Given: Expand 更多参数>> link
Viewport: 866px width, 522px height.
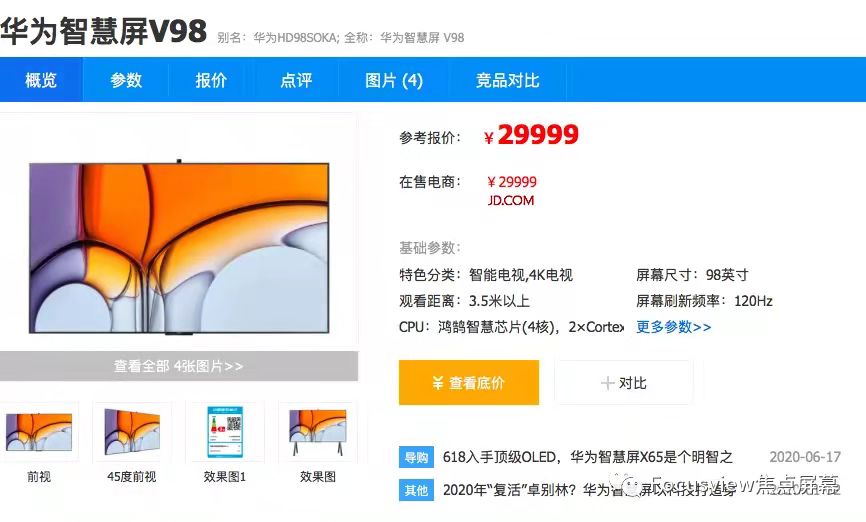Looking at the screenshot, I should (673, 327).
